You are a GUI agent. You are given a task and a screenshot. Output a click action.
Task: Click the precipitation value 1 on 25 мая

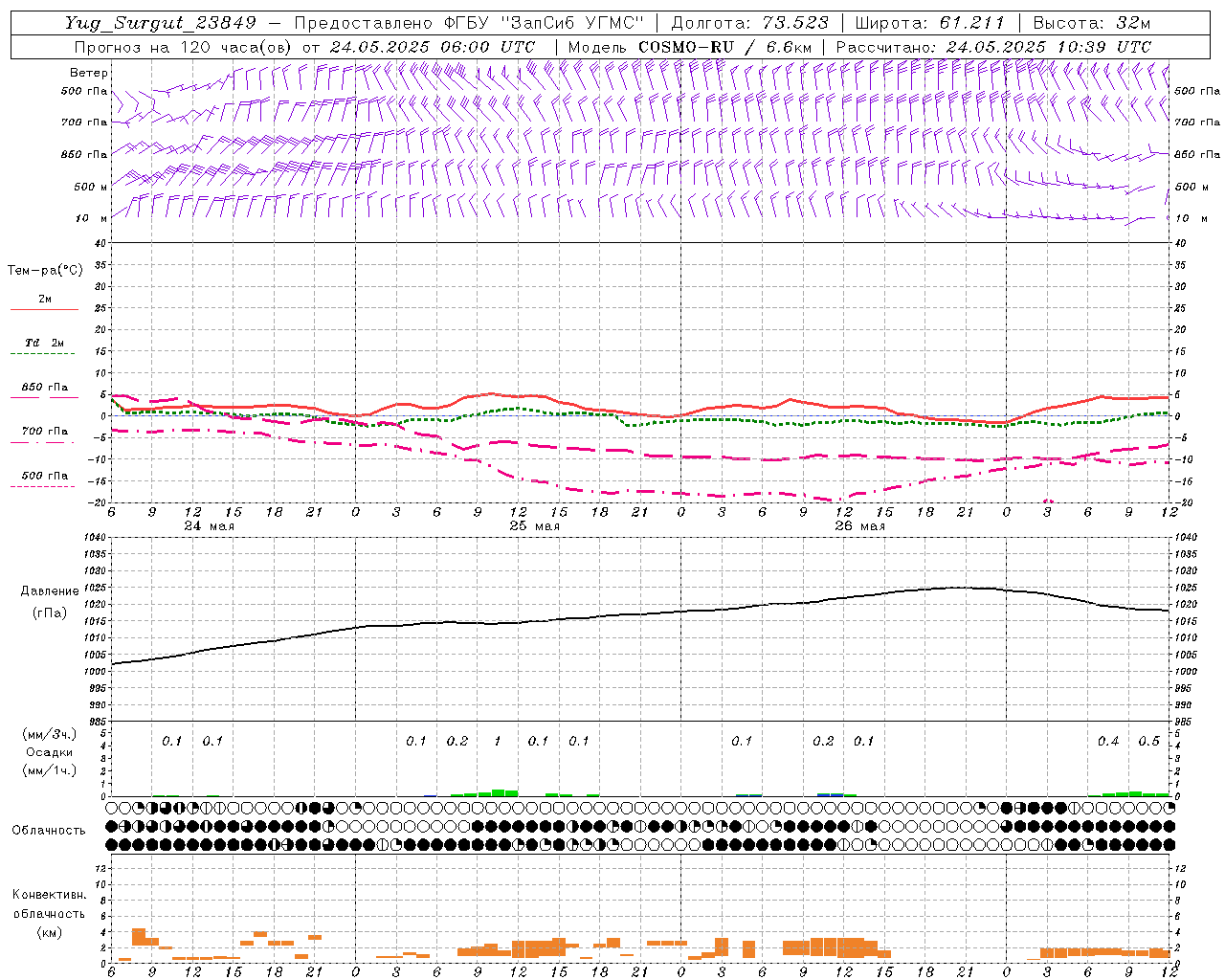point(497,742)
